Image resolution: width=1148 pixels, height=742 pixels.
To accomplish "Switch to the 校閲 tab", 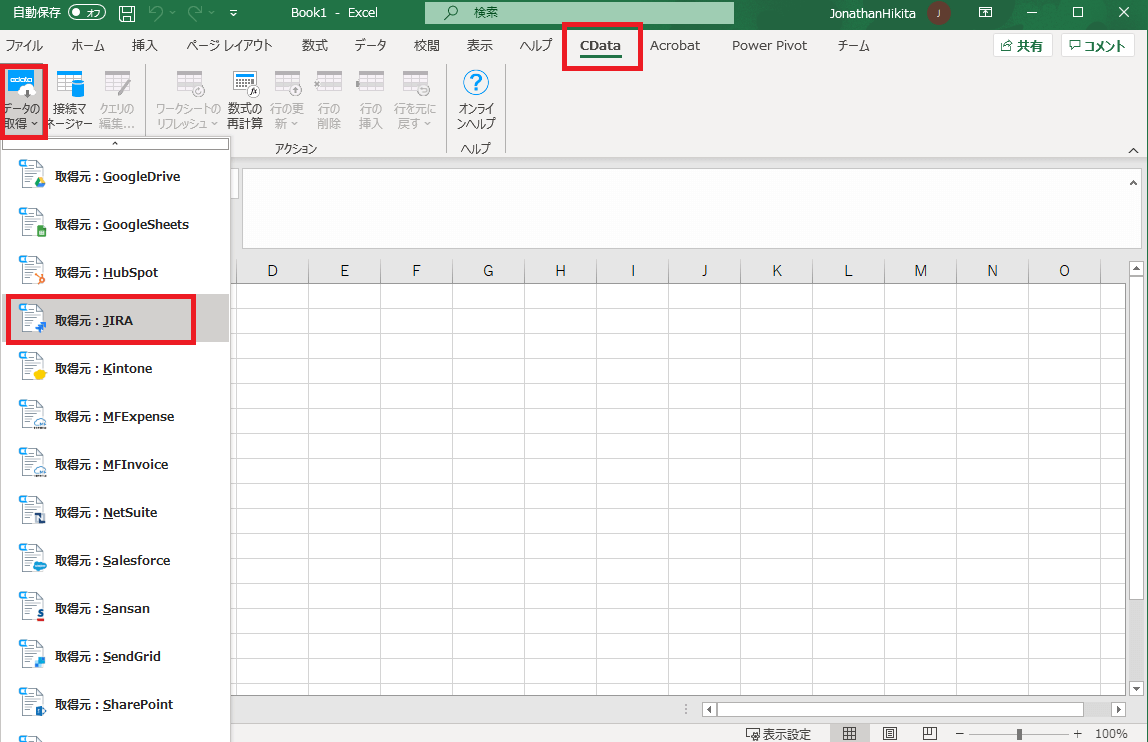I will pyautogui.click(x=427, y=45).
